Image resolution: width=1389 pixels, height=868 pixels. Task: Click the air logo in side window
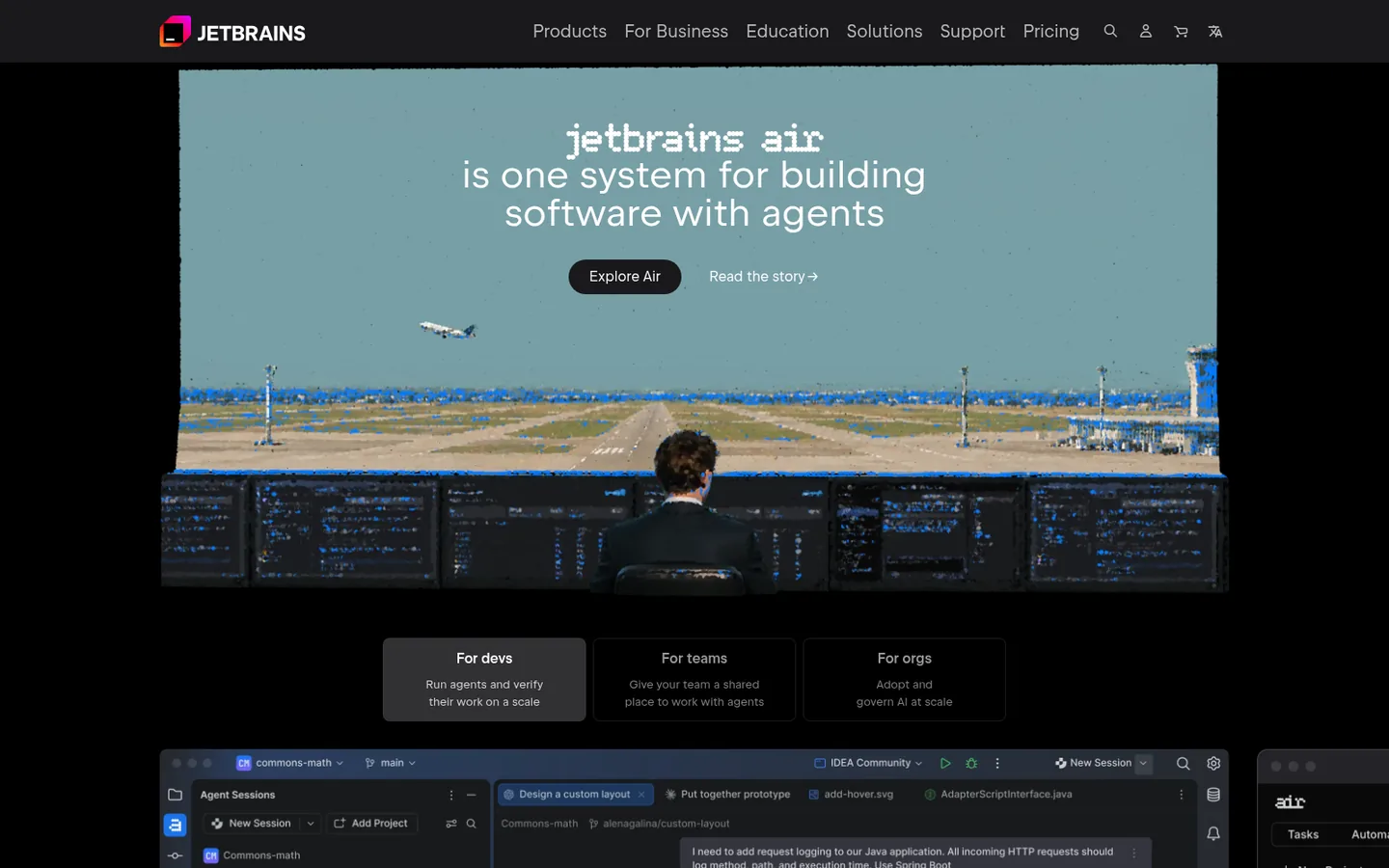click(x=1290, y=802)
